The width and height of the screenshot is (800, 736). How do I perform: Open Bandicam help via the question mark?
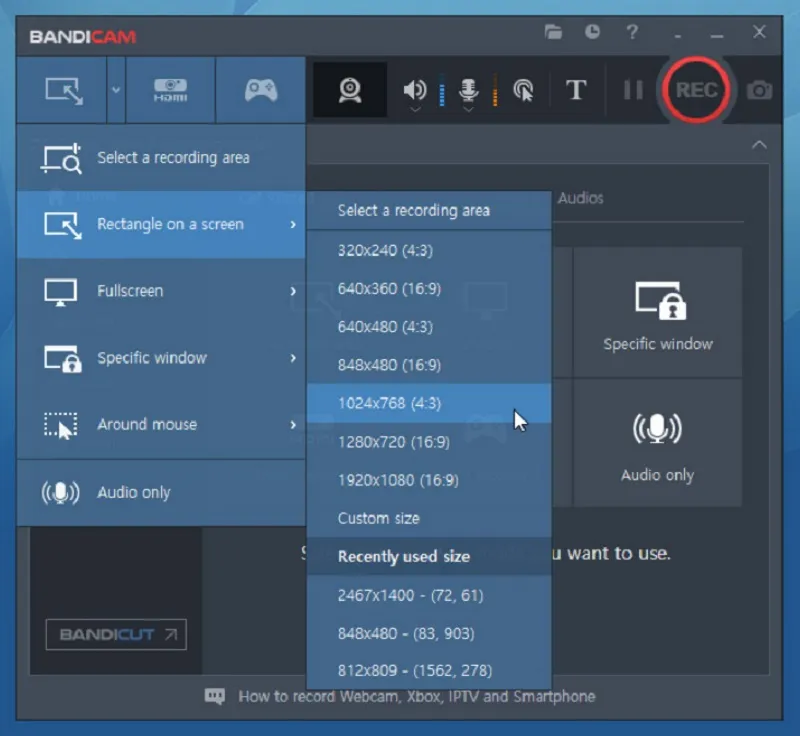pos(632,32)
